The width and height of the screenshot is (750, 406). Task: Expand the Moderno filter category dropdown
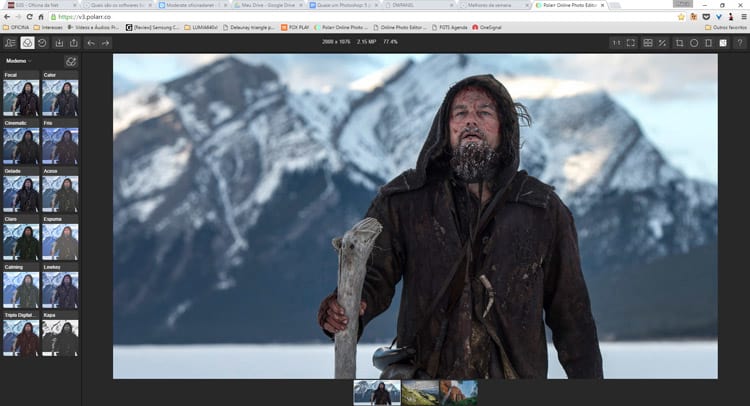tap(24, 61)
